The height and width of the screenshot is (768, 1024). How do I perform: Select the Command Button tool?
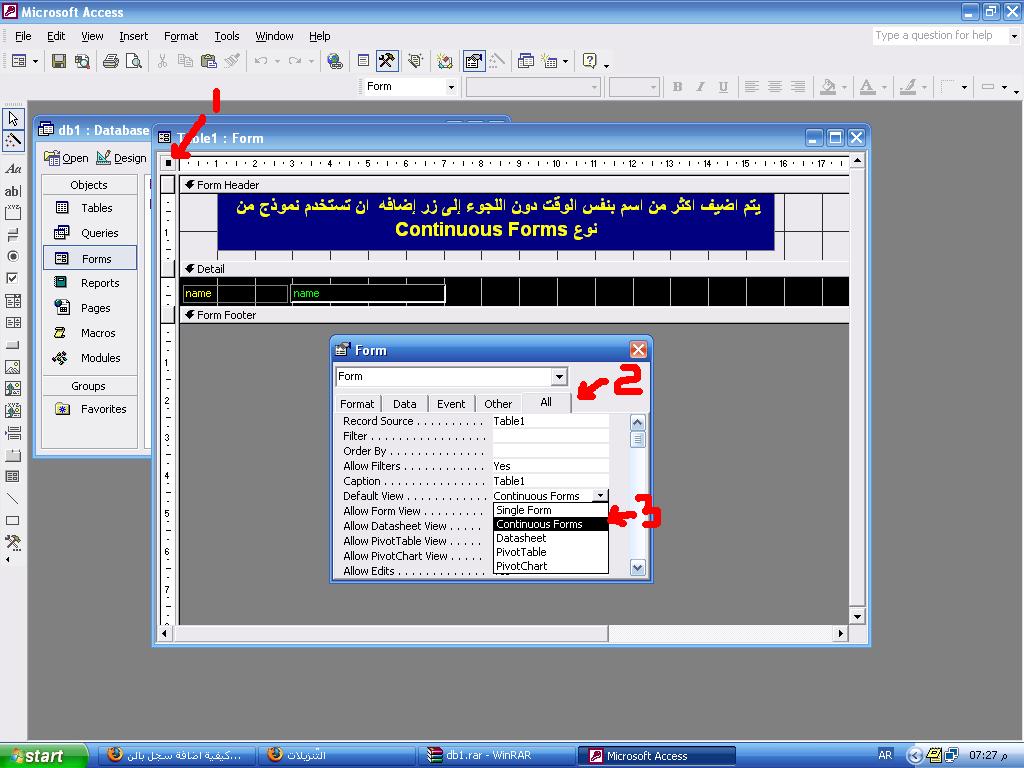click(13, 345)
